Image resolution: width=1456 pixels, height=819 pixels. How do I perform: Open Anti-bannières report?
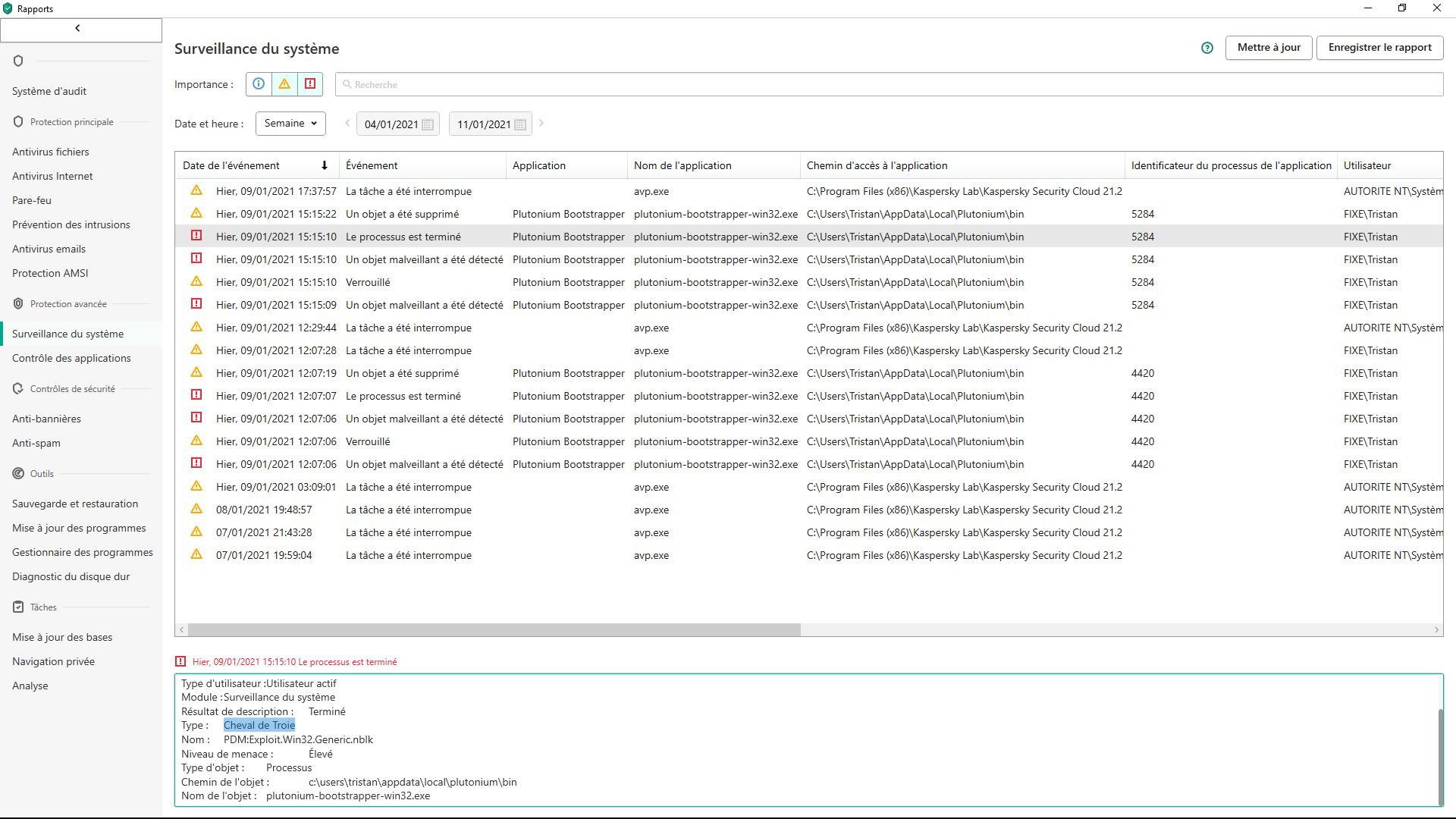(46, 419)
